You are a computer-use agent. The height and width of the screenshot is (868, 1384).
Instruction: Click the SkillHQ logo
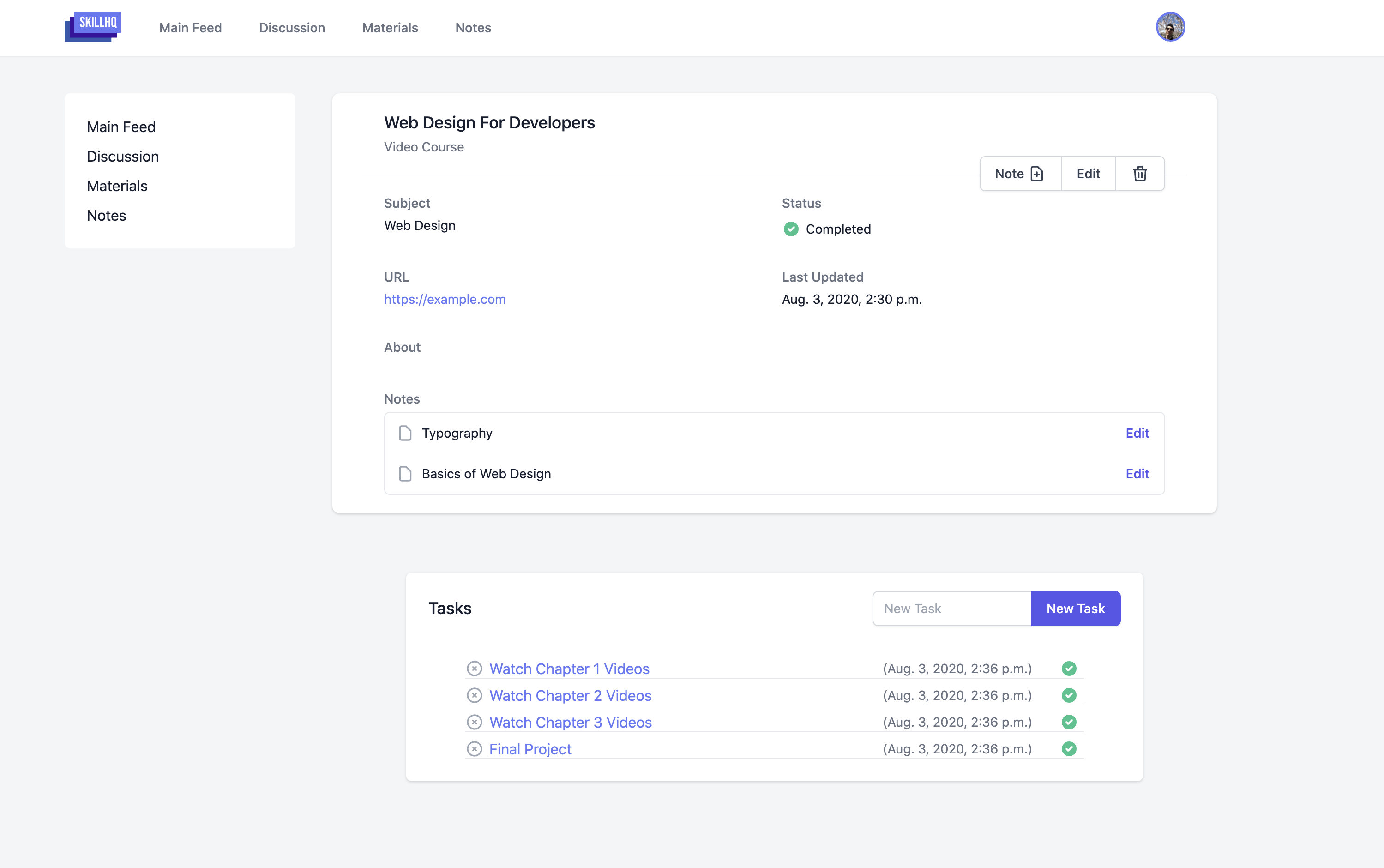(93, 27)
